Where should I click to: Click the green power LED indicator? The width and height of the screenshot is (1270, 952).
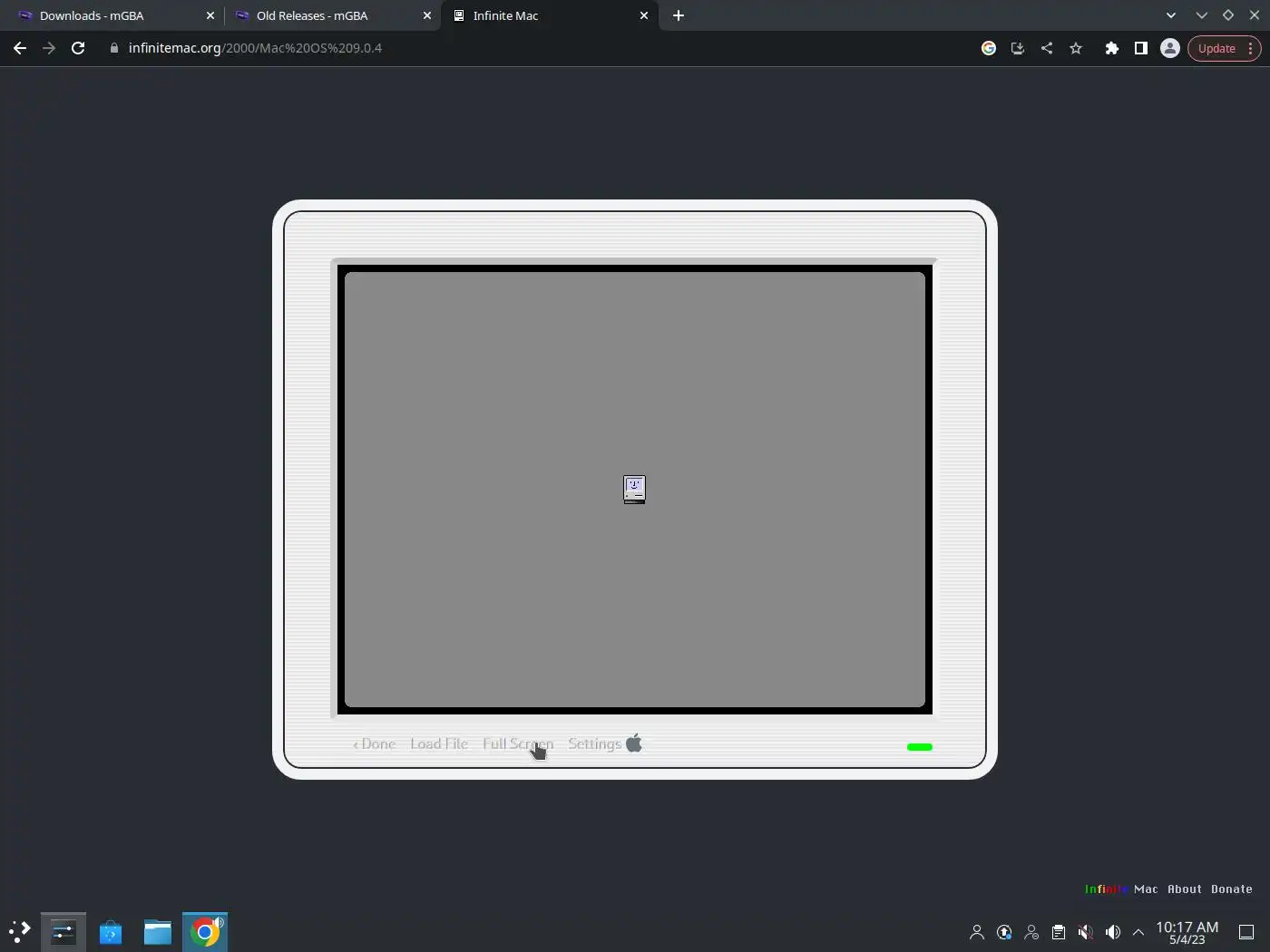click(x=920, y=747)
